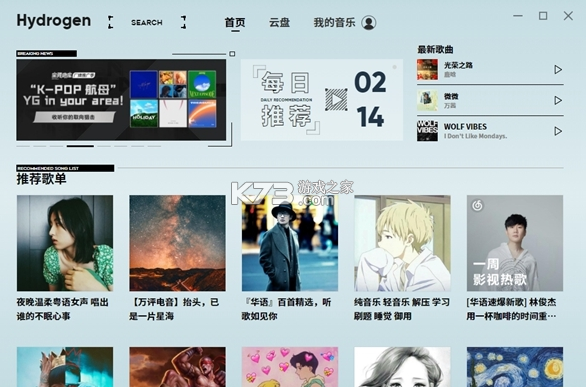586x387 pixels.
Task: Click the song title WOLF VIBES
Action: (x=465, y=127)
